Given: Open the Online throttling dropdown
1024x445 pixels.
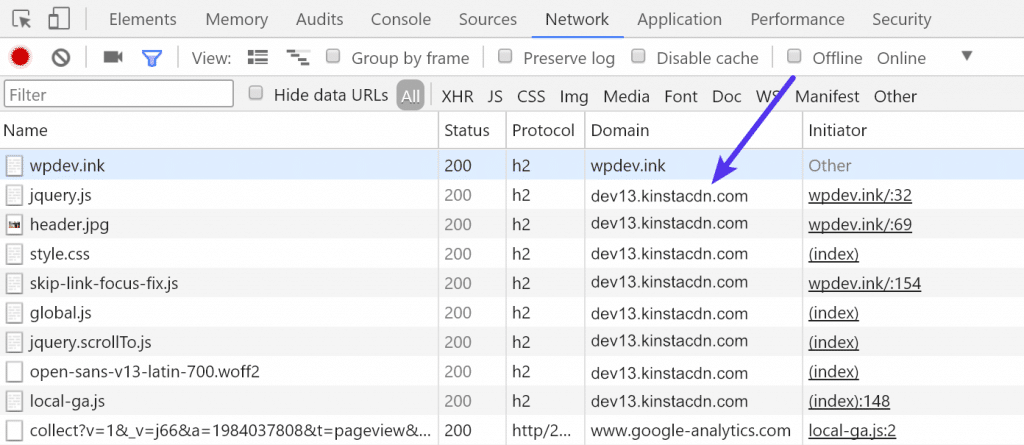Looking at the screenshot, I should [x=901, y=58].
